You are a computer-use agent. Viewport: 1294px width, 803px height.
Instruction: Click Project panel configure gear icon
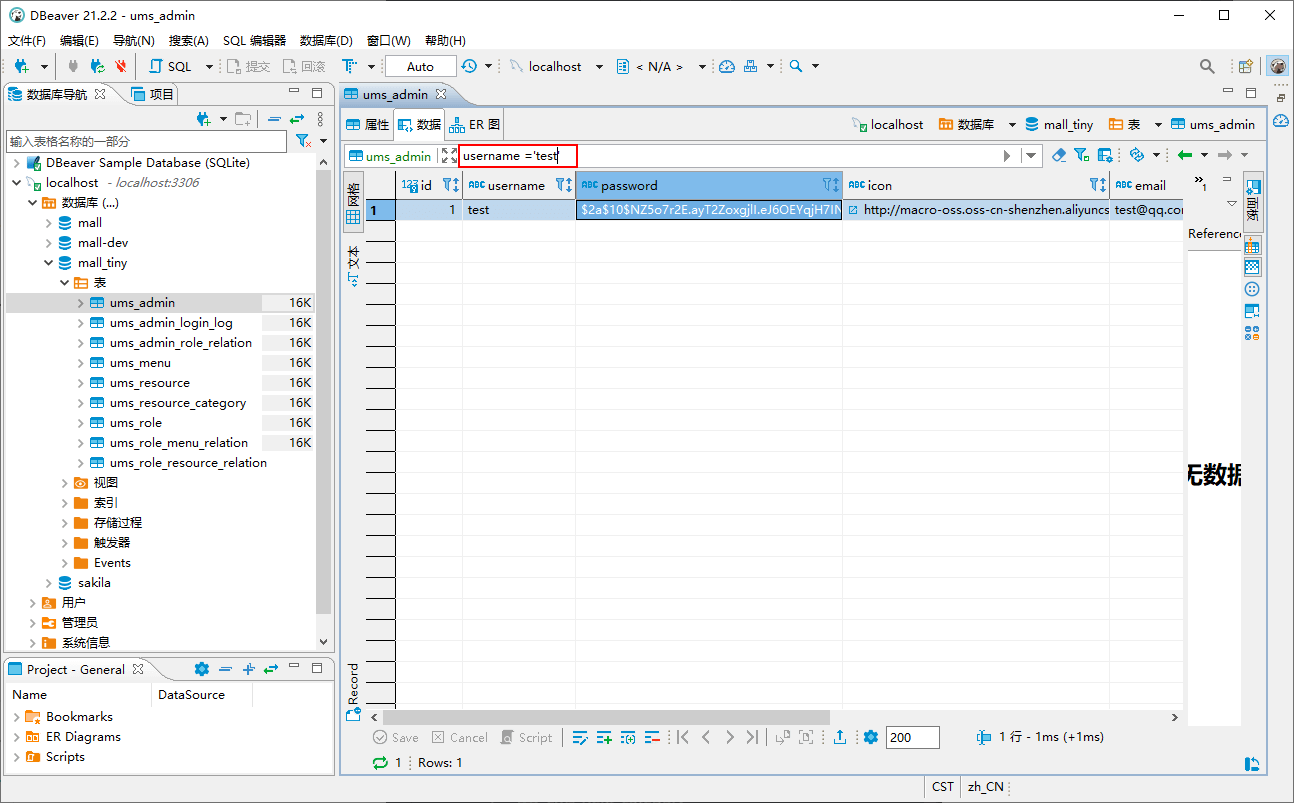[x=202, y=669]
